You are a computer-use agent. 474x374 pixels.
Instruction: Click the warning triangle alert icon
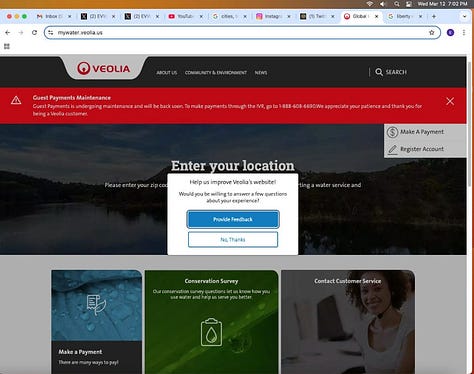click(x=16, y=100)
